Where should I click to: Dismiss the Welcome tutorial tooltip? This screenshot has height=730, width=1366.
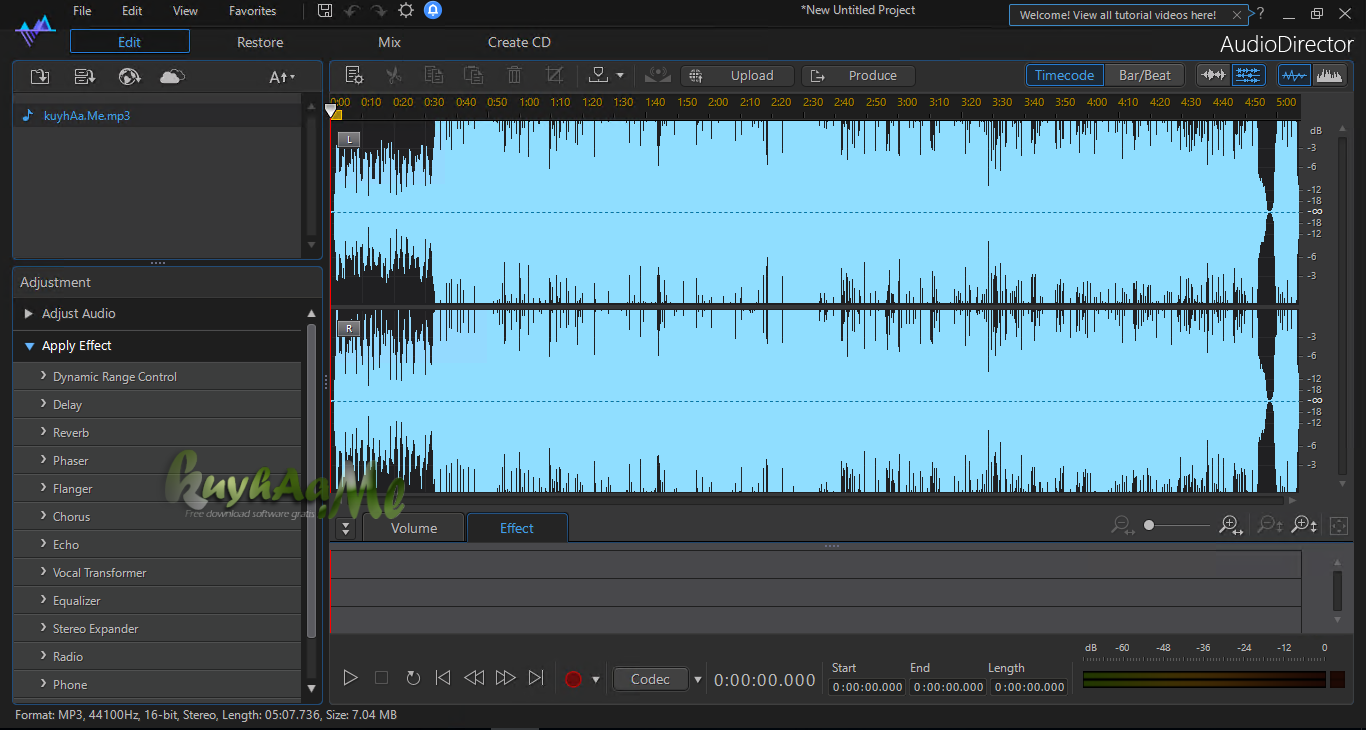pyautogui.click(x=1238, y=15)
